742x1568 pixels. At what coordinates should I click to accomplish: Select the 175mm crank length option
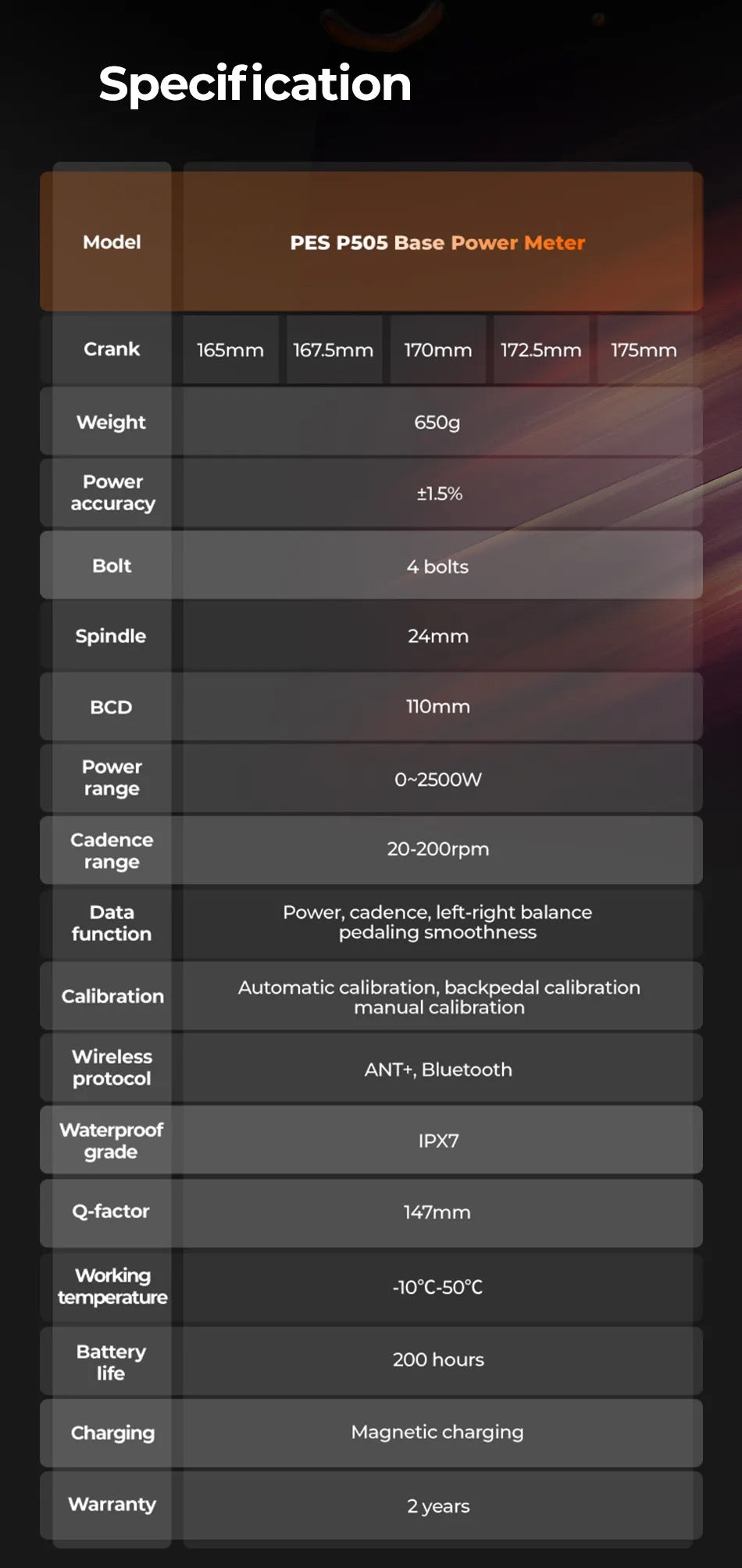click(644, 350)
